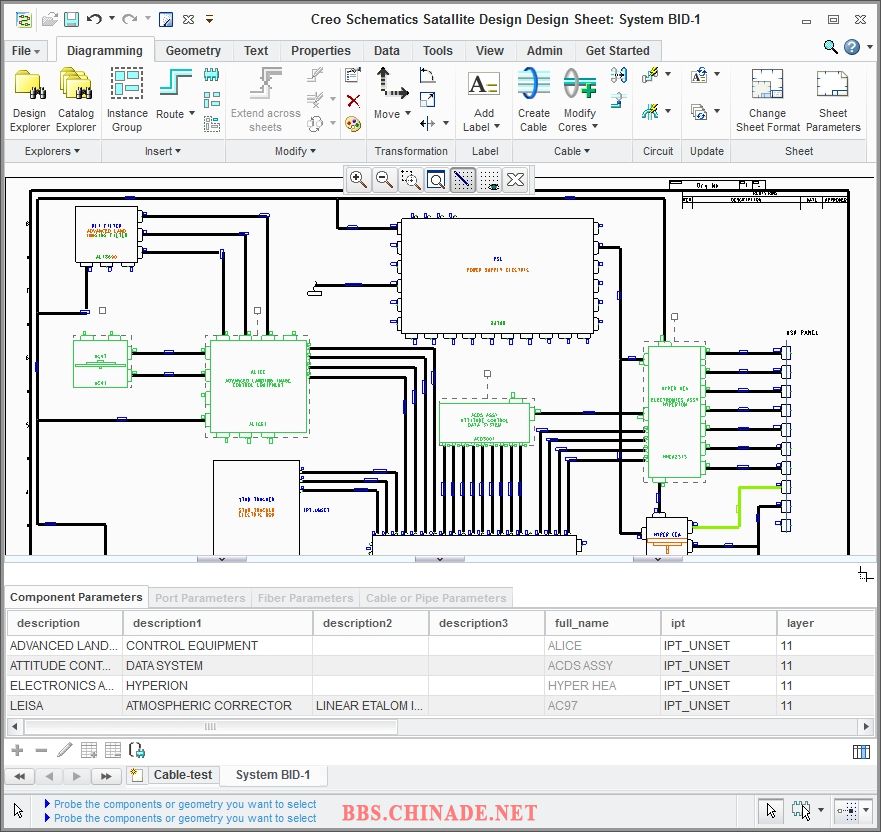This screenshot has width=881, height=832.
Task: Open Sheet Parameters
Action: tap(833, 100)
